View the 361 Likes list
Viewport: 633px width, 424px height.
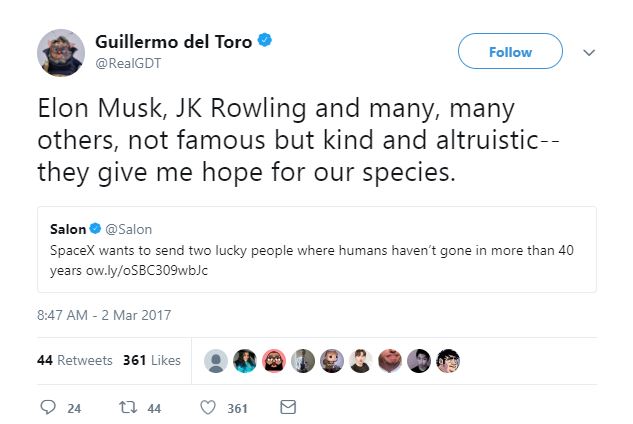(151, 361)
